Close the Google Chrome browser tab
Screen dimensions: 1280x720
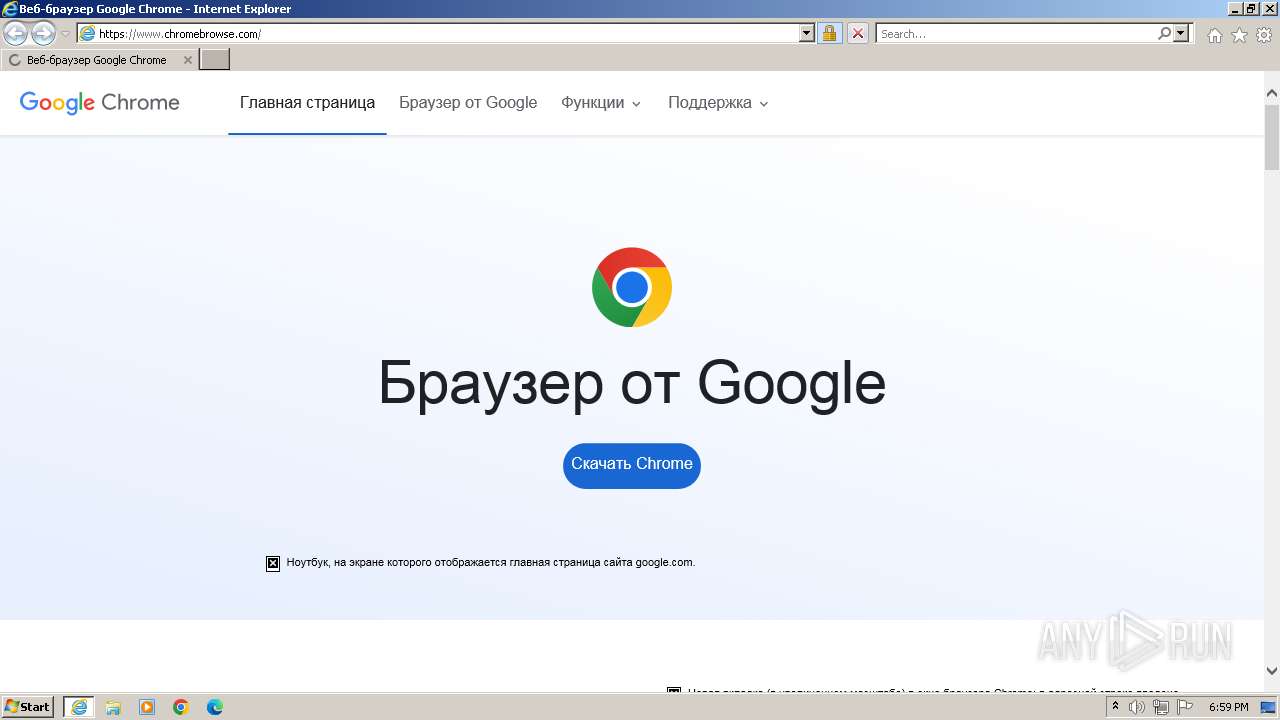pos(187,60)
